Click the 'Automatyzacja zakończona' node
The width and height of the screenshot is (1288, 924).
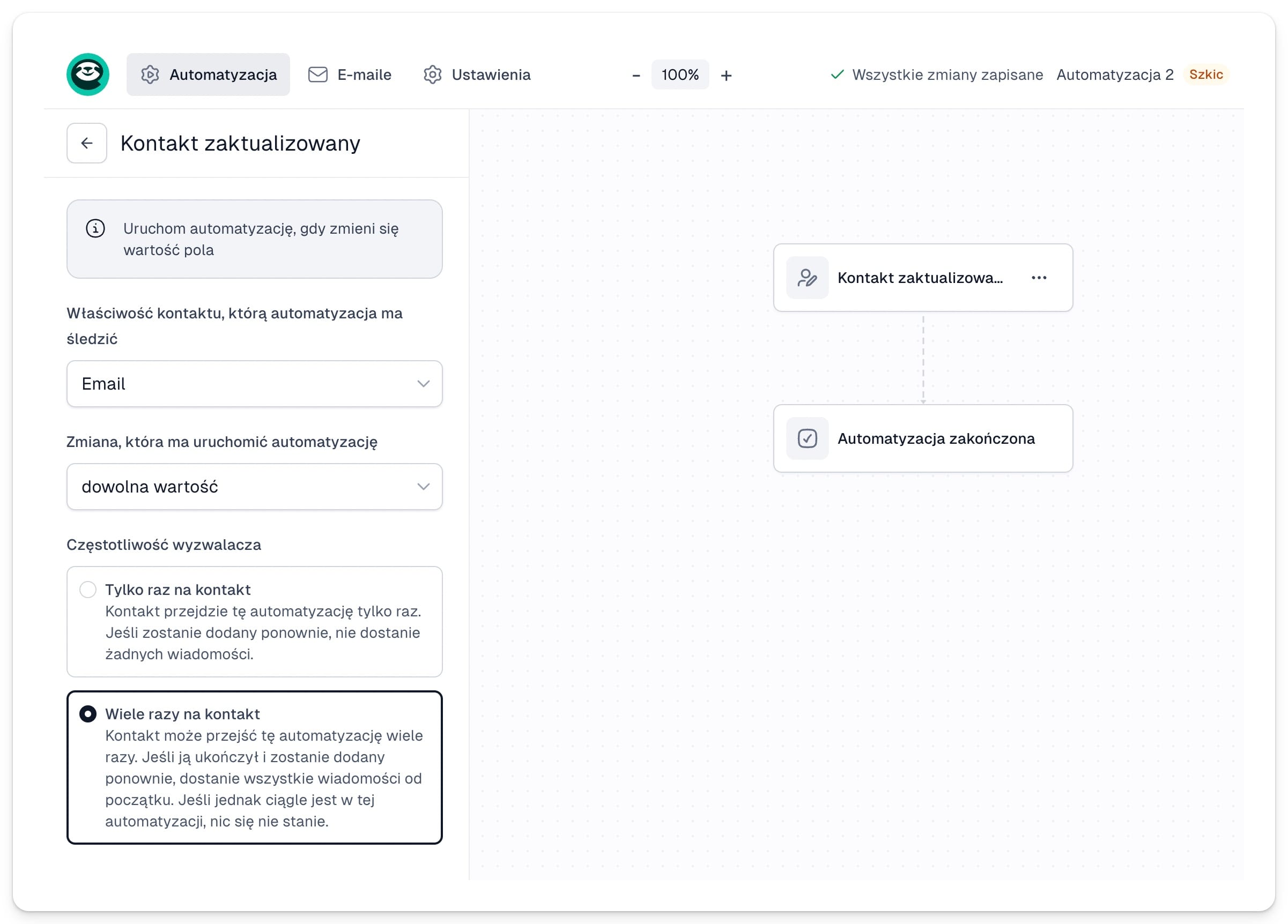[922, 438]
